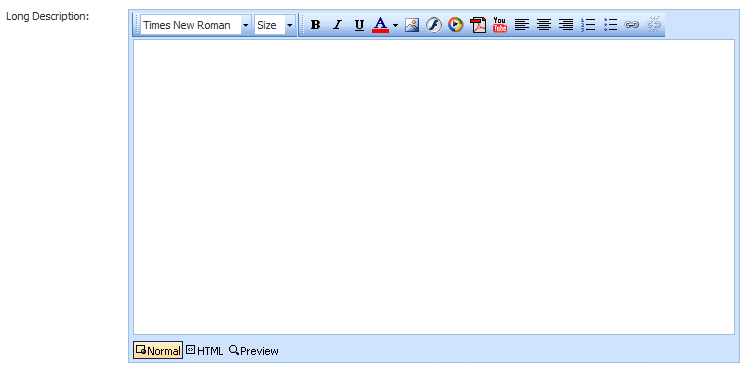The width and height of the screenshot is (748, 374).
Task: Toggle italic formatting
Action: tap(338, 25)
